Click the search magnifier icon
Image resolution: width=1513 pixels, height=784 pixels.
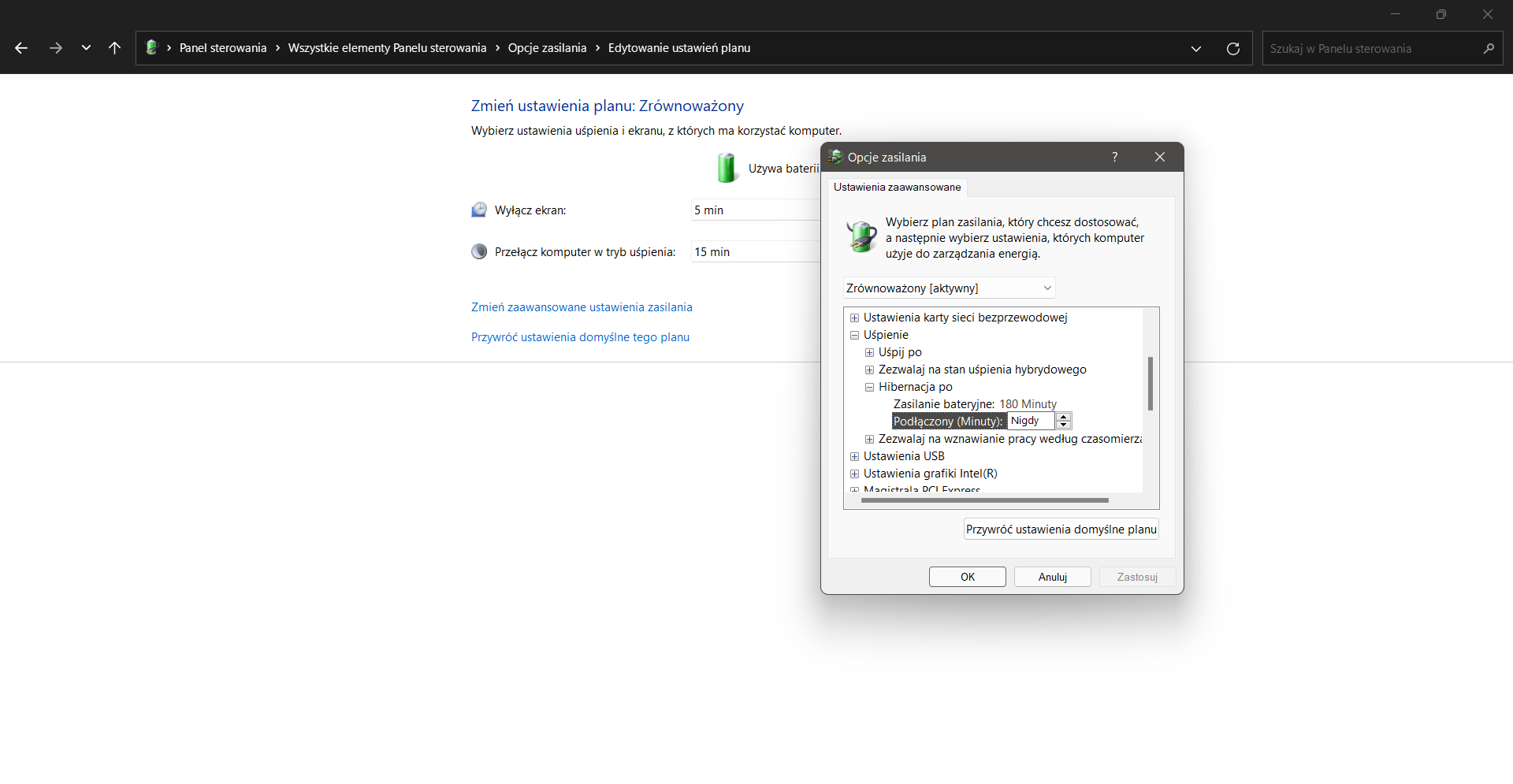pos(1489,49)
